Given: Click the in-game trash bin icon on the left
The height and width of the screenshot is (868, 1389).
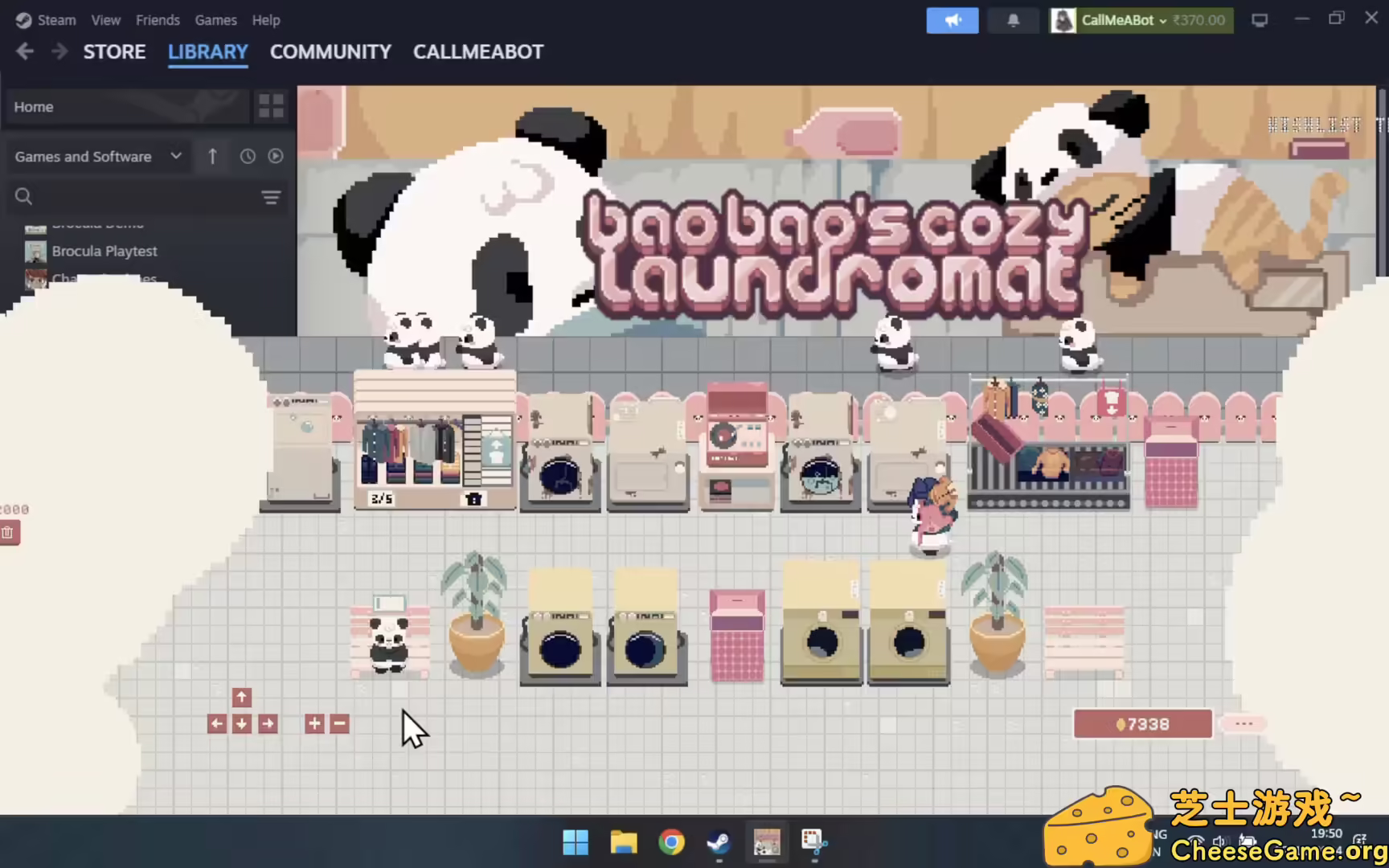Looking at the screenshot, I should [x=9, y=531].
